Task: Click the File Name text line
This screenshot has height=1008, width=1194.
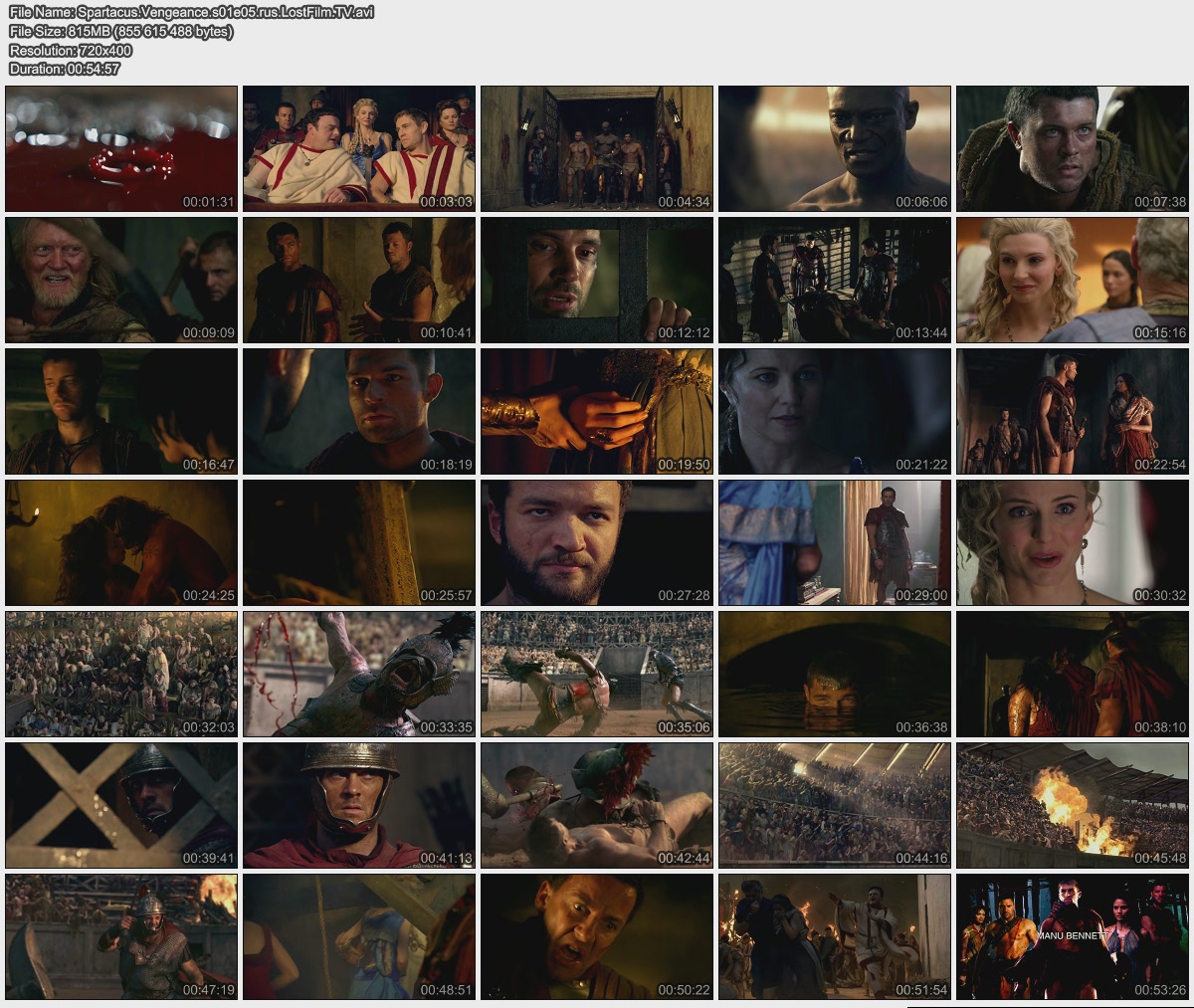Action: 191,12
